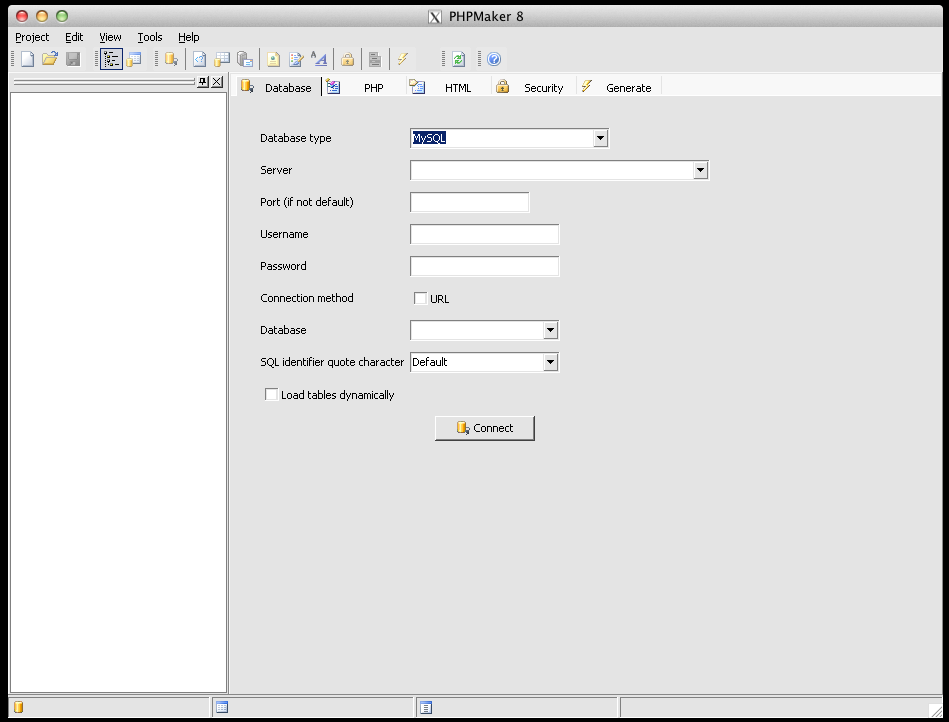949x722 pixels.
Task: Click the blue help question mark icon
Action: [494, 59]
